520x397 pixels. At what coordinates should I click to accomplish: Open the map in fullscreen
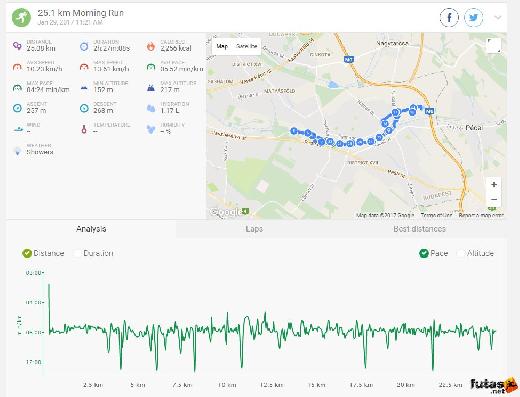point(494,45)
